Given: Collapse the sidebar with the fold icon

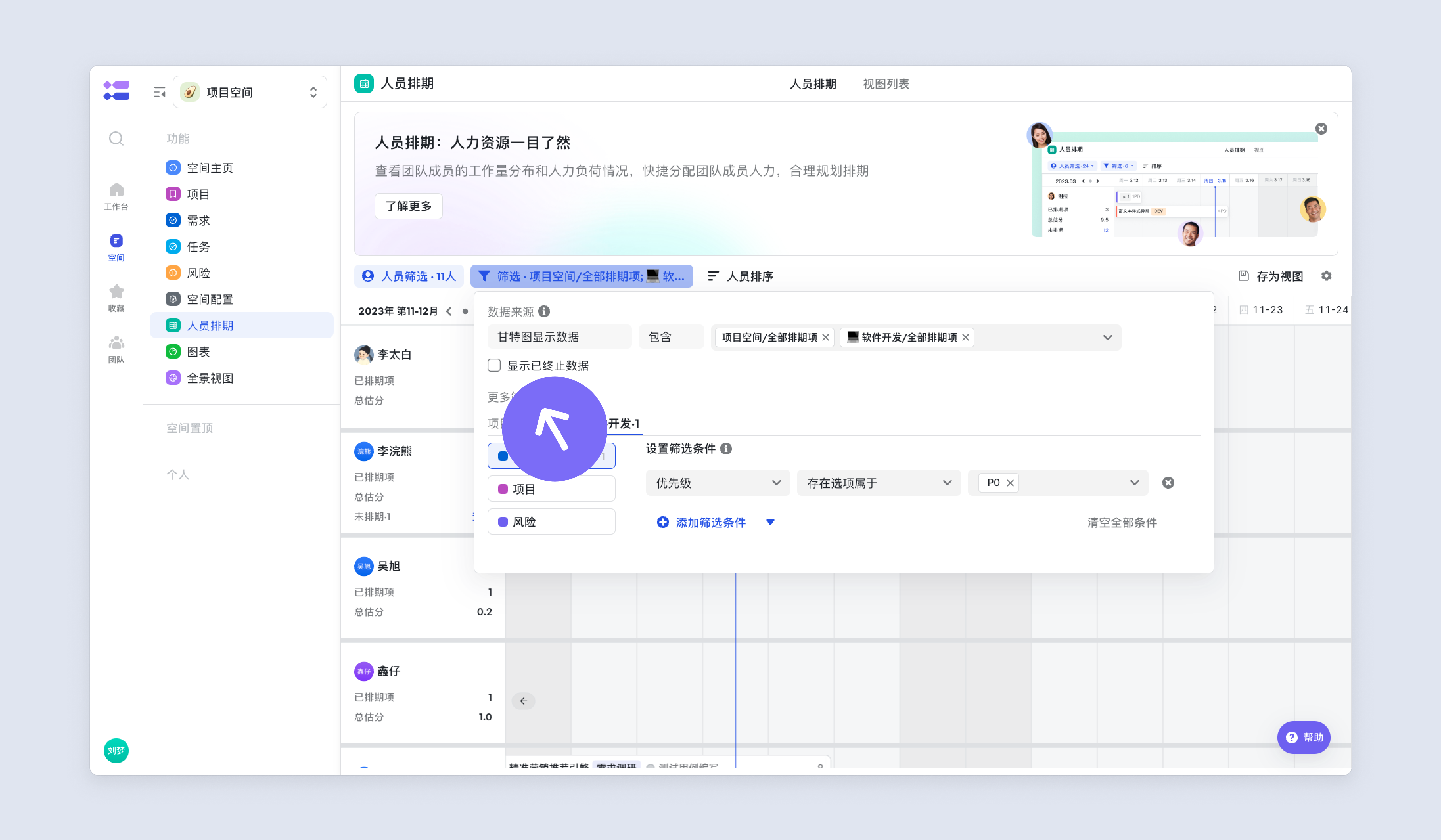Looking at the screenshot, I should (160, 92).
